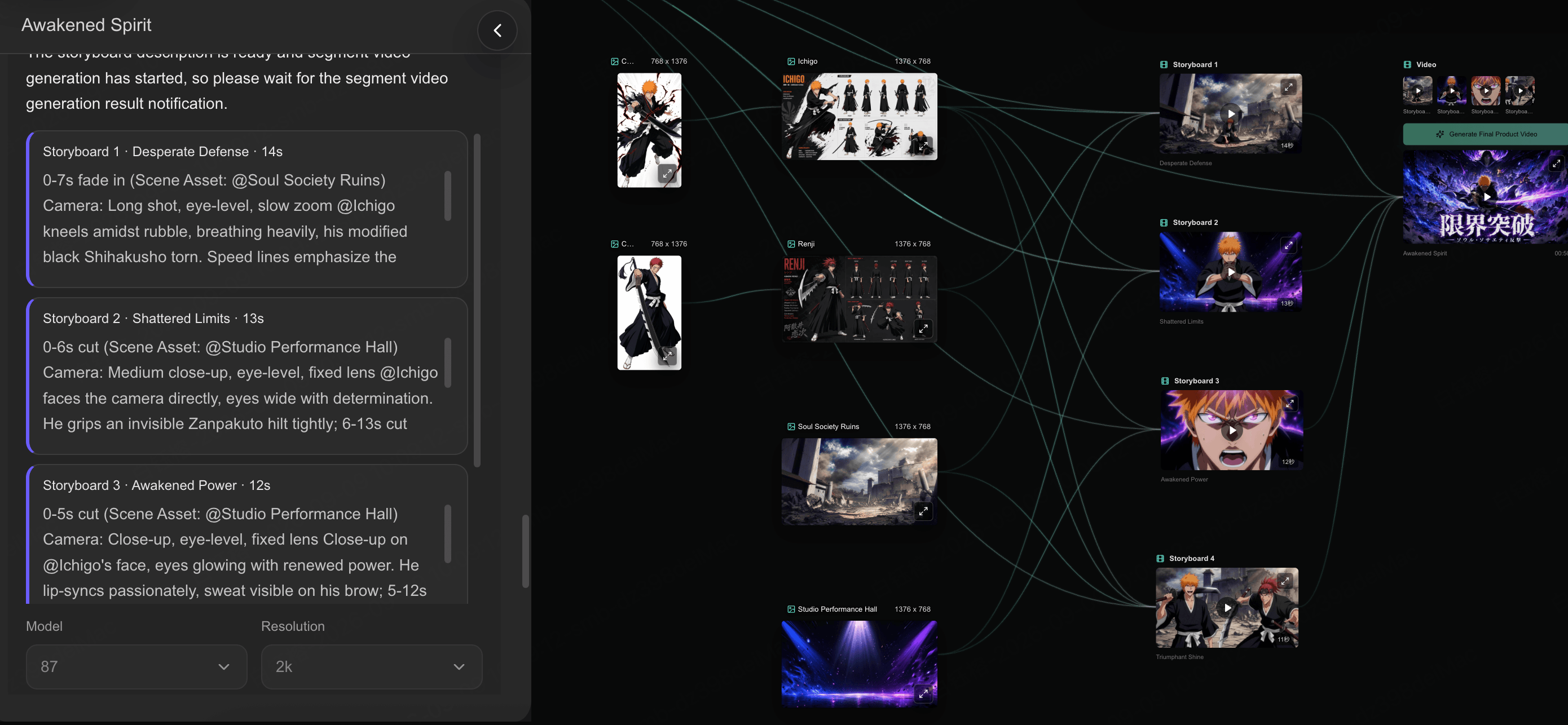Expand the Soul Society Ruins image
Image resolution: width=1568 pixels, height=725 pixels.
pos(923,511)
